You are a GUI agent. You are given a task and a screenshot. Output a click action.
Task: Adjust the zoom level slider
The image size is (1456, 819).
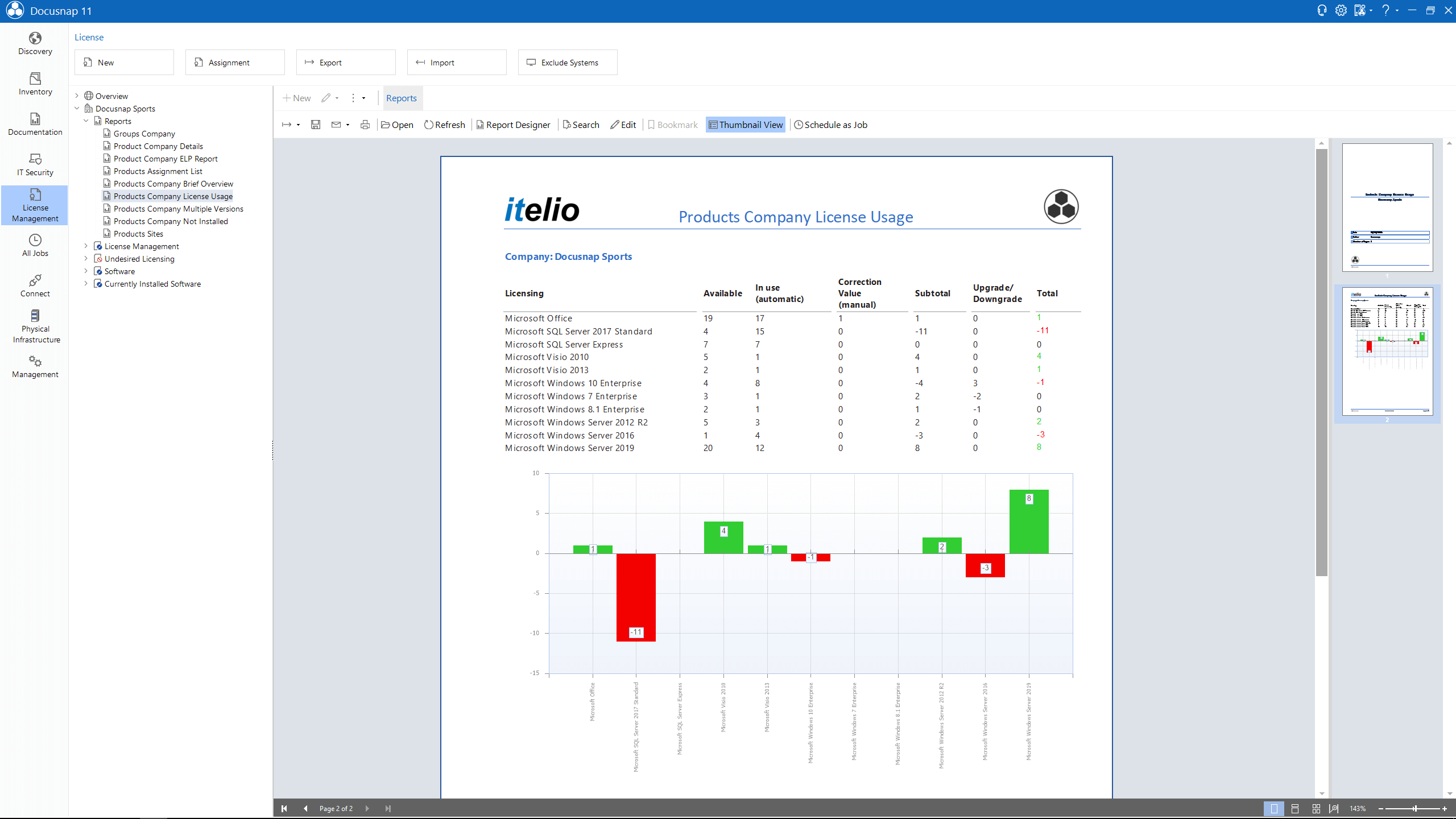(1414, 808)
